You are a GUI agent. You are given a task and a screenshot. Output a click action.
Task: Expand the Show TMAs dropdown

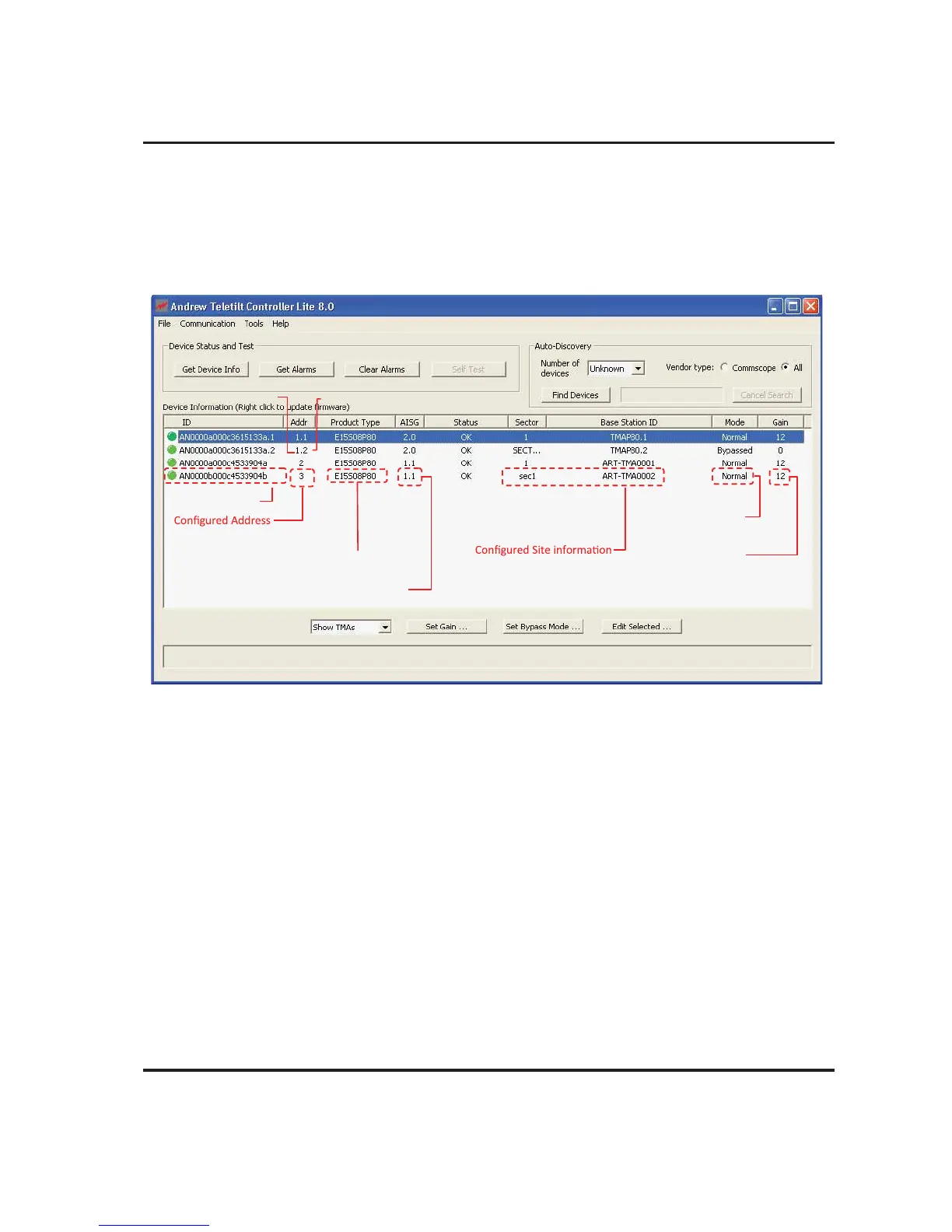point(385,627)
